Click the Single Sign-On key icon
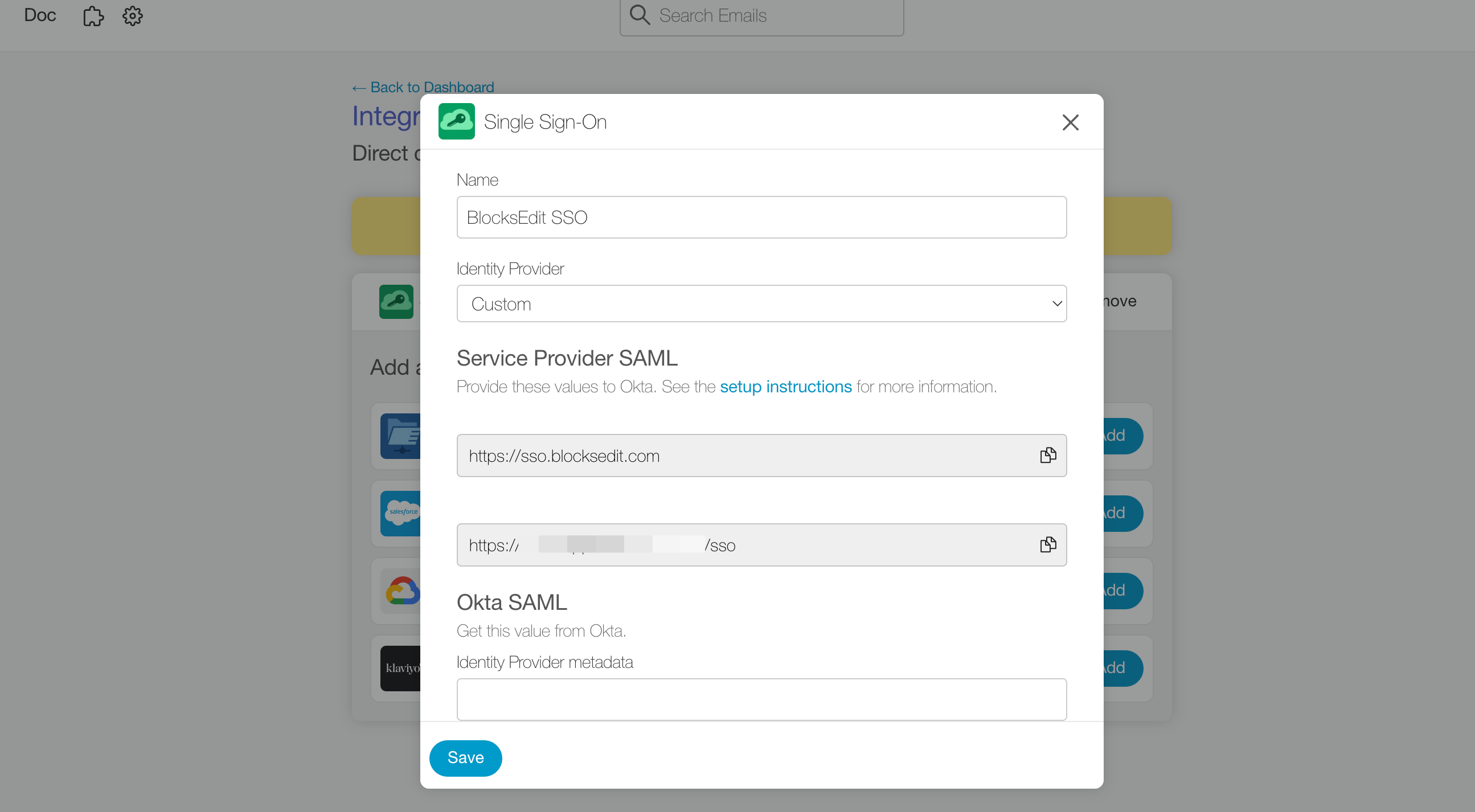Screen dimensions: 1475x812 point(456,121)
